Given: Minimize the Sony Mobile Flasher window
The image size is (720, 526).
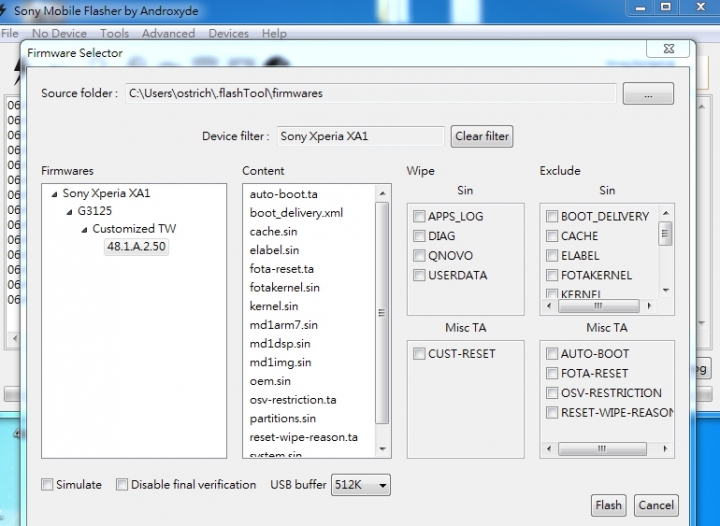Looking at the screenshot, I should click(x=640, y=7).
